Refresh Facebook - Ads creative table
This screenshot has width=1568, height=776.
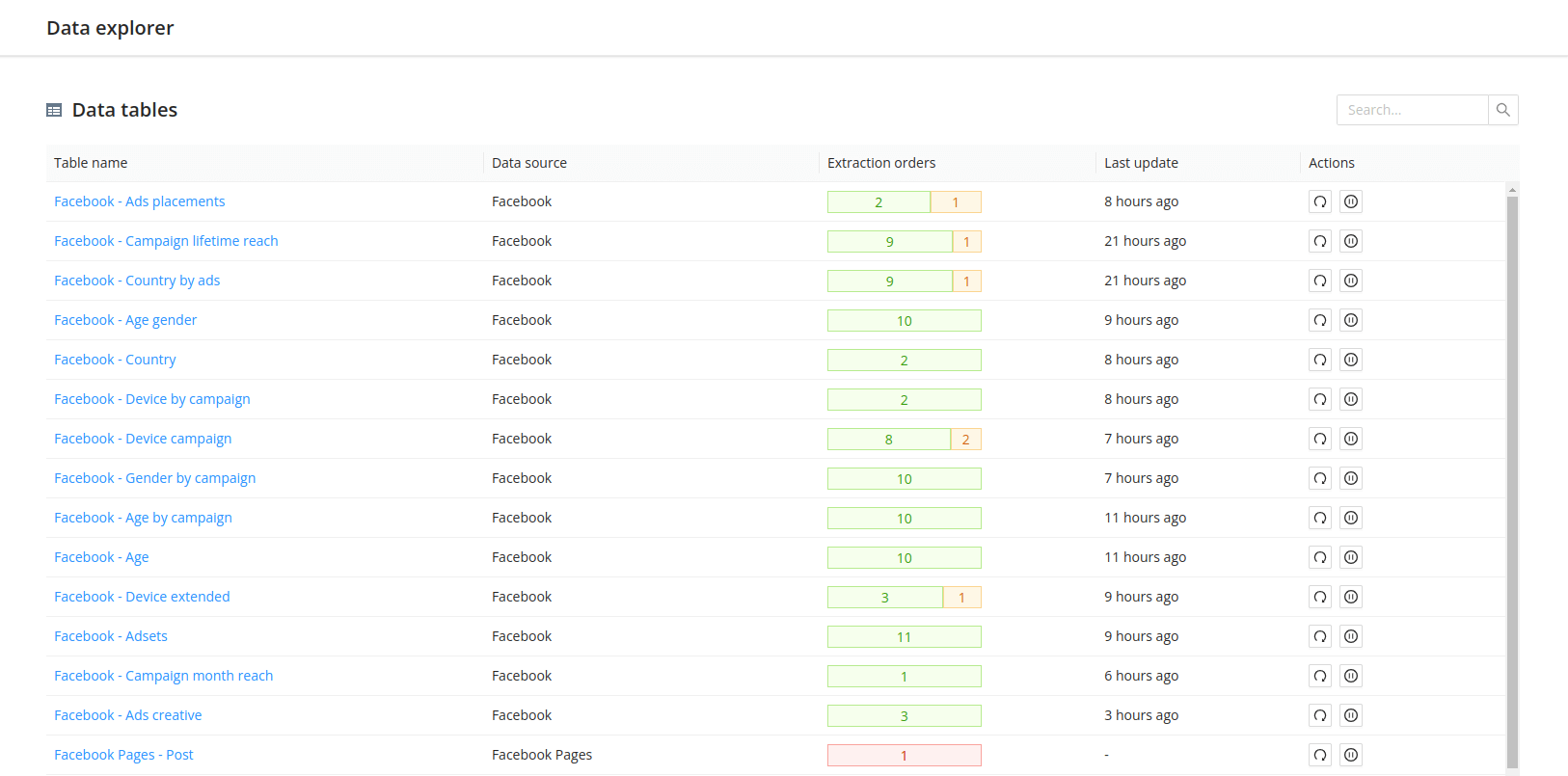(x=1320, y=715)
